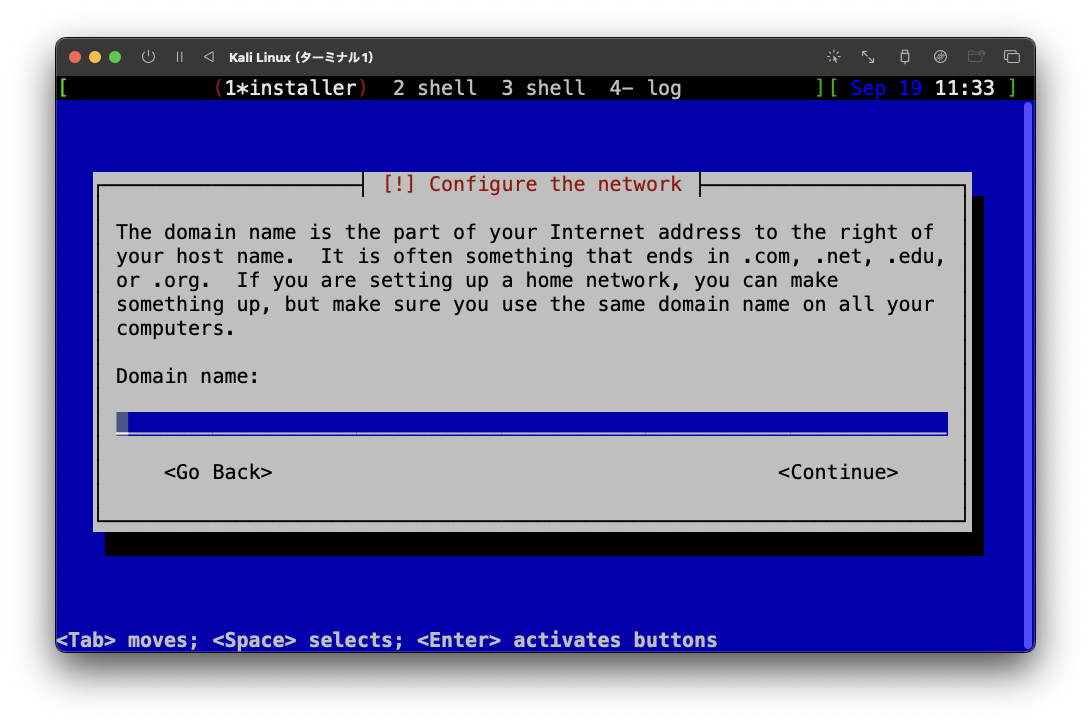Capture guest mouse input via cursor icon
Viewport: 1091px width, 726px height.
833,57
